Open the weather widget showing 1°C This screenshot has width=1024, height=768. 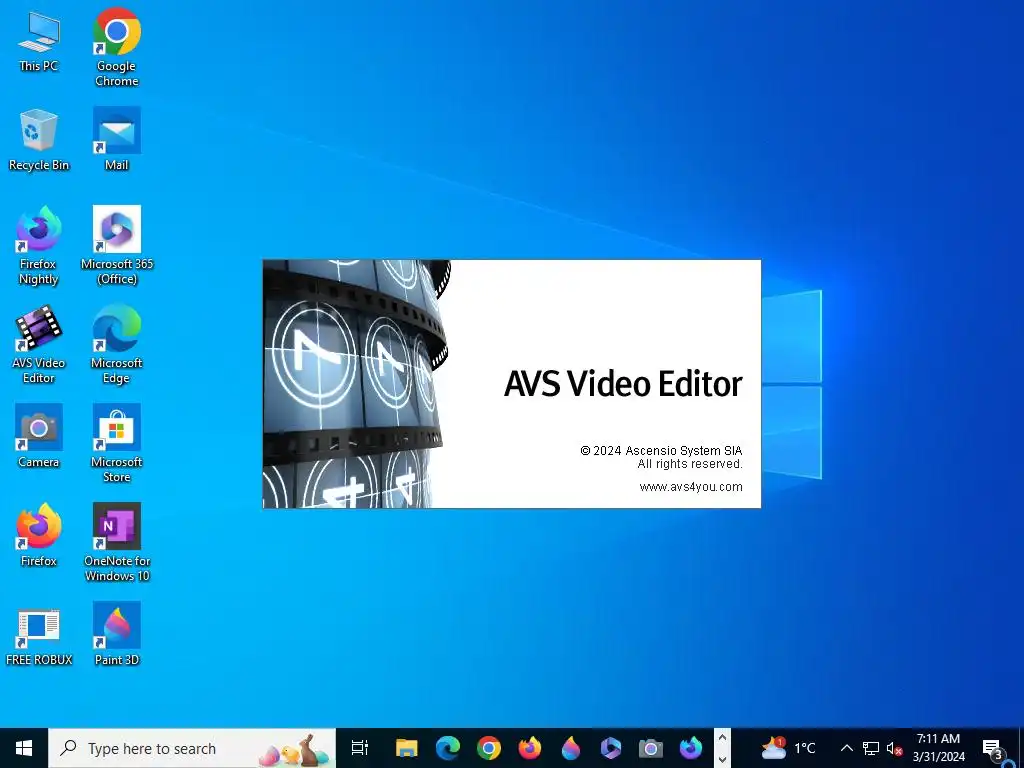788,748
